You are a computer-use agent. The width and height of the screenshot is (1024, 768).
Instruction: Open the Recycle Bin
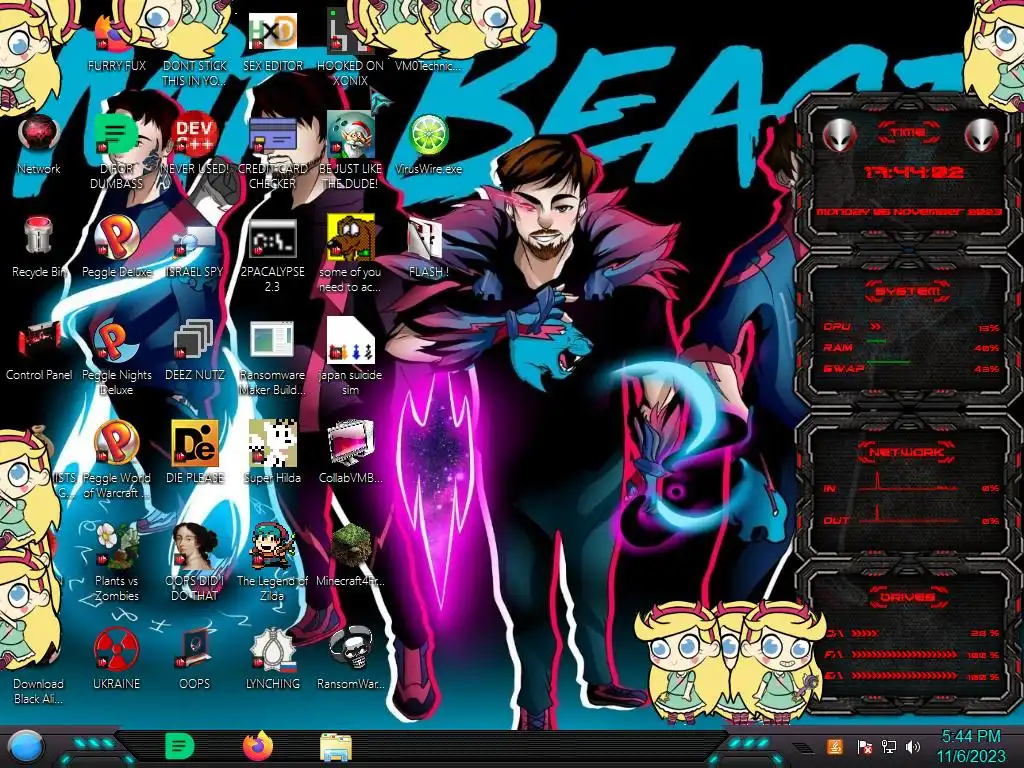click(x=39, y=247)
